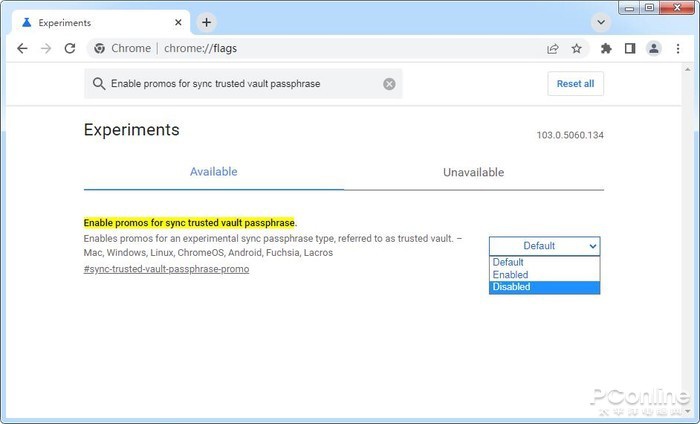Minimize the Chrome window
700x424 pixels.
pos(629,8)
